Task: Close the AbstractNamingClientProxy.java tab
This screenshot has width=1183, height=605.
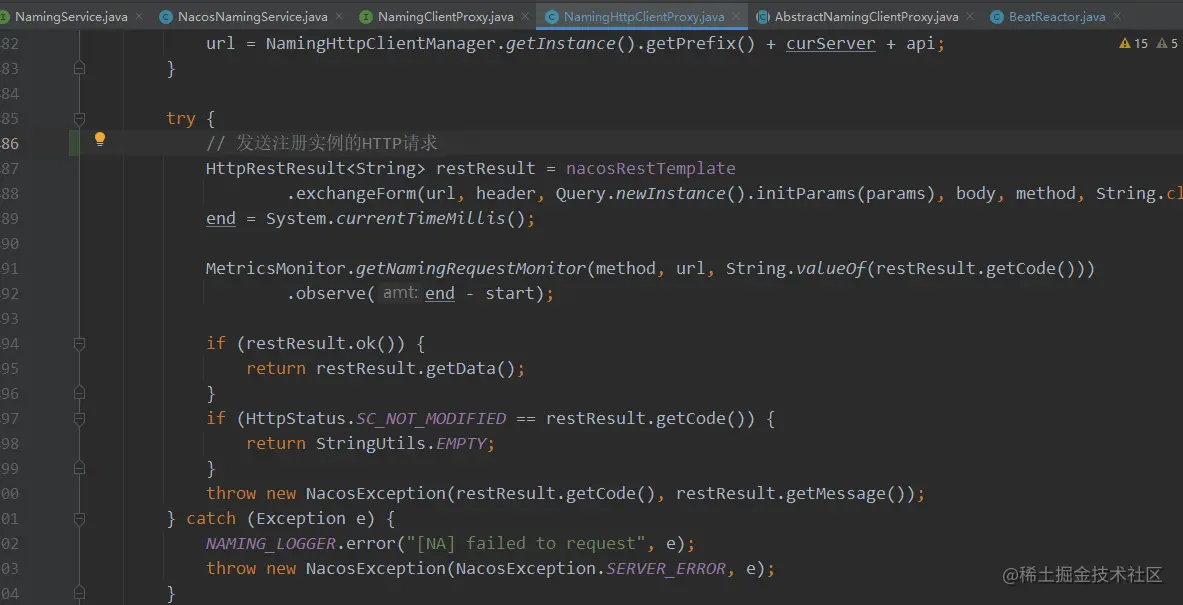Action: tap(969, 17)
